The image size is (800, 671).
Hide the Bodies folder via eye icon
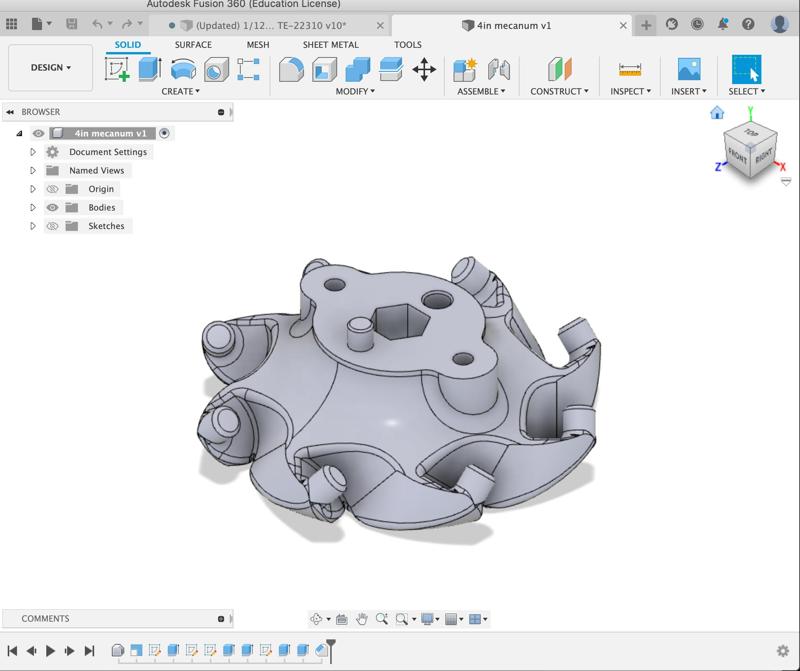point(53,208)
